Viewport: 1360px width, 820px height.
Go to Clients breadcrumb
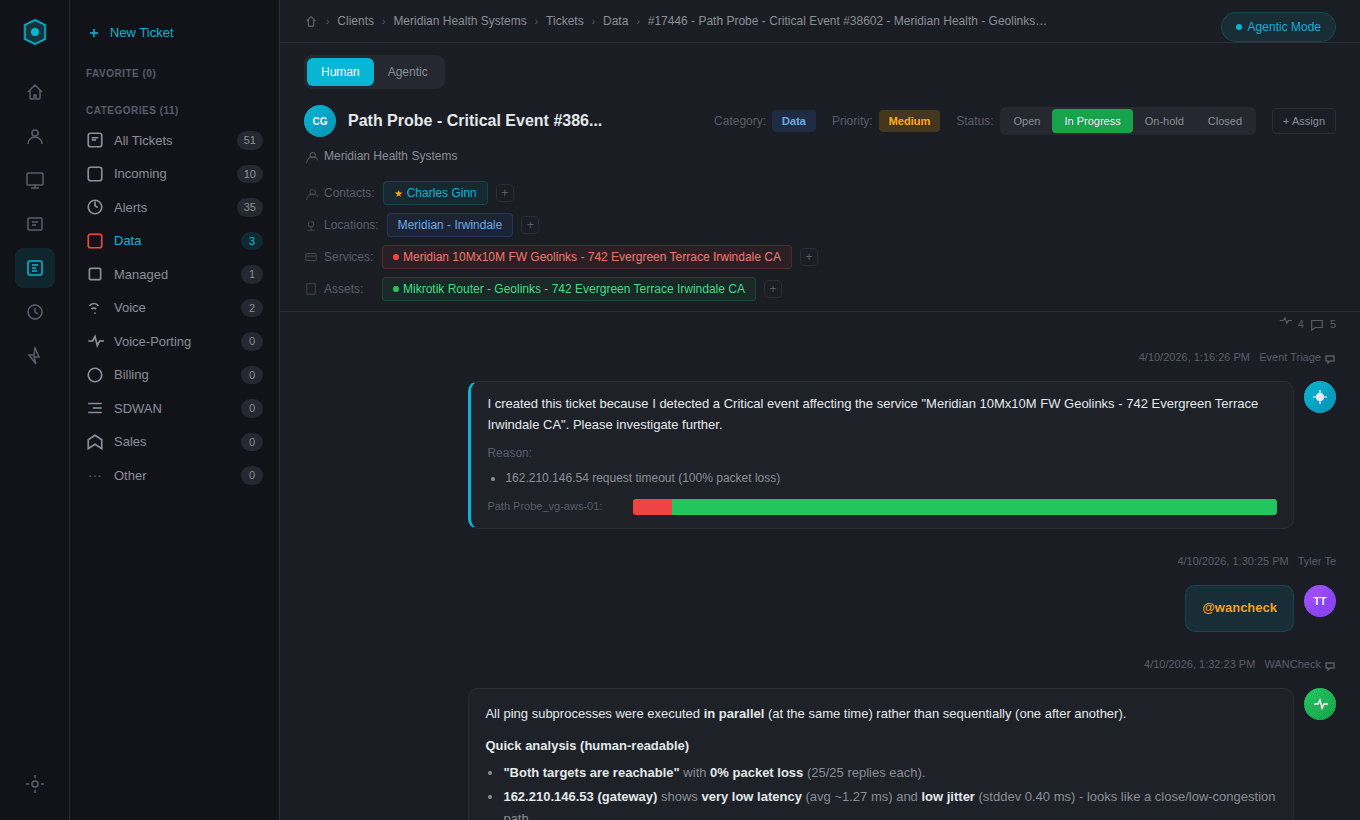[x=356, y=21]
